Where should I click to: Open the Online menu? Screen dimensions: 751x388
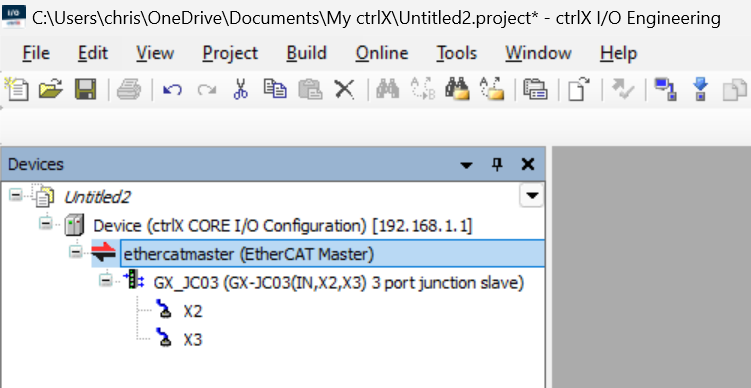click(x=382, y=53)
